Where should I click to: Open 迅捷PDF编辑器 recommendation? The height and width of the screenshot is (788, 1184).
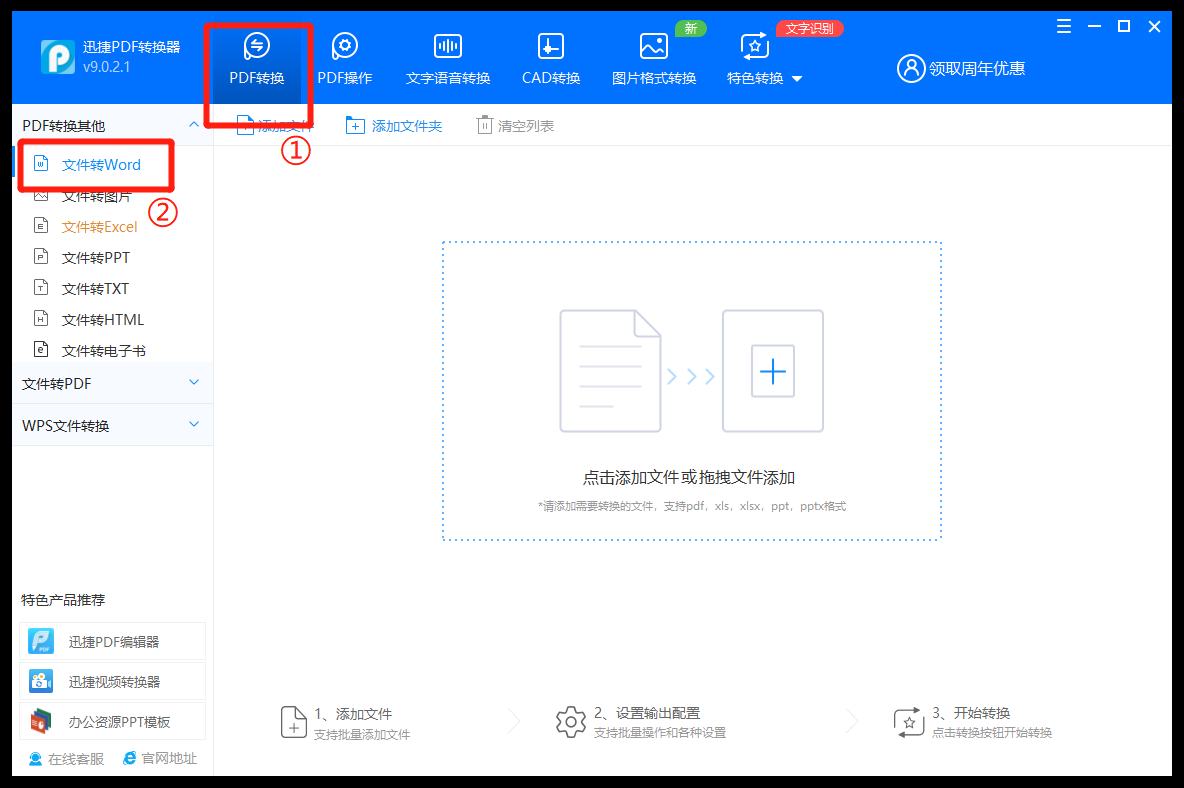click(x=113, y=642)
